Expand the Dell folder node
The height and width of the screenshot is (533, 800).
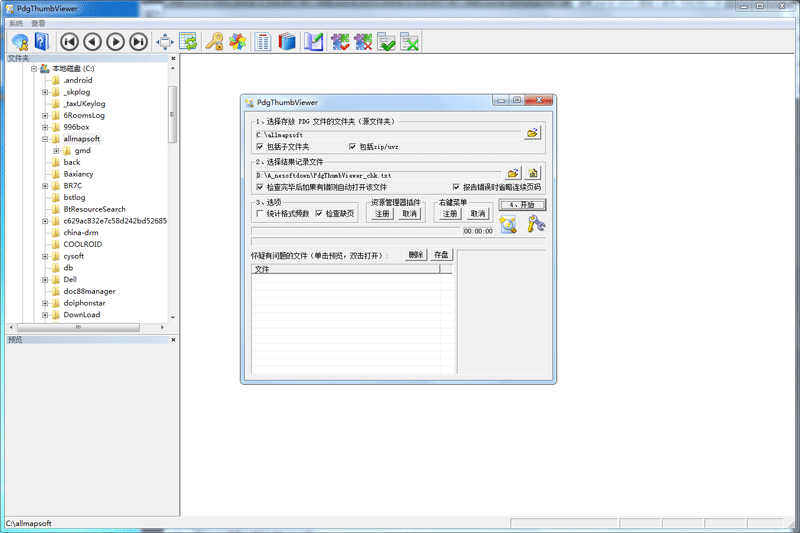(45, 280)
